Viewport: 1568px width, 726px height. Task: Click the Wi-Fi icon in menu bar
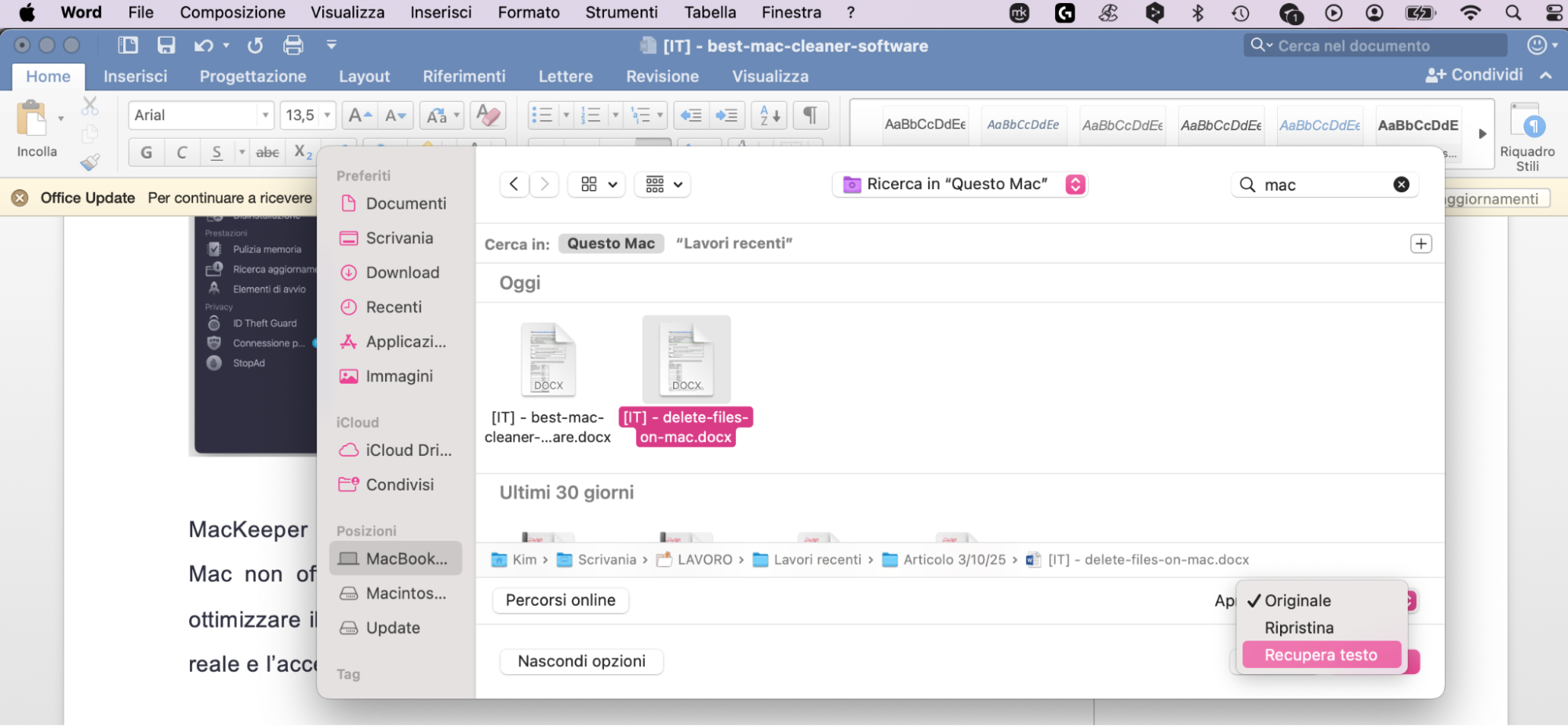click(x=1471, y=13)
